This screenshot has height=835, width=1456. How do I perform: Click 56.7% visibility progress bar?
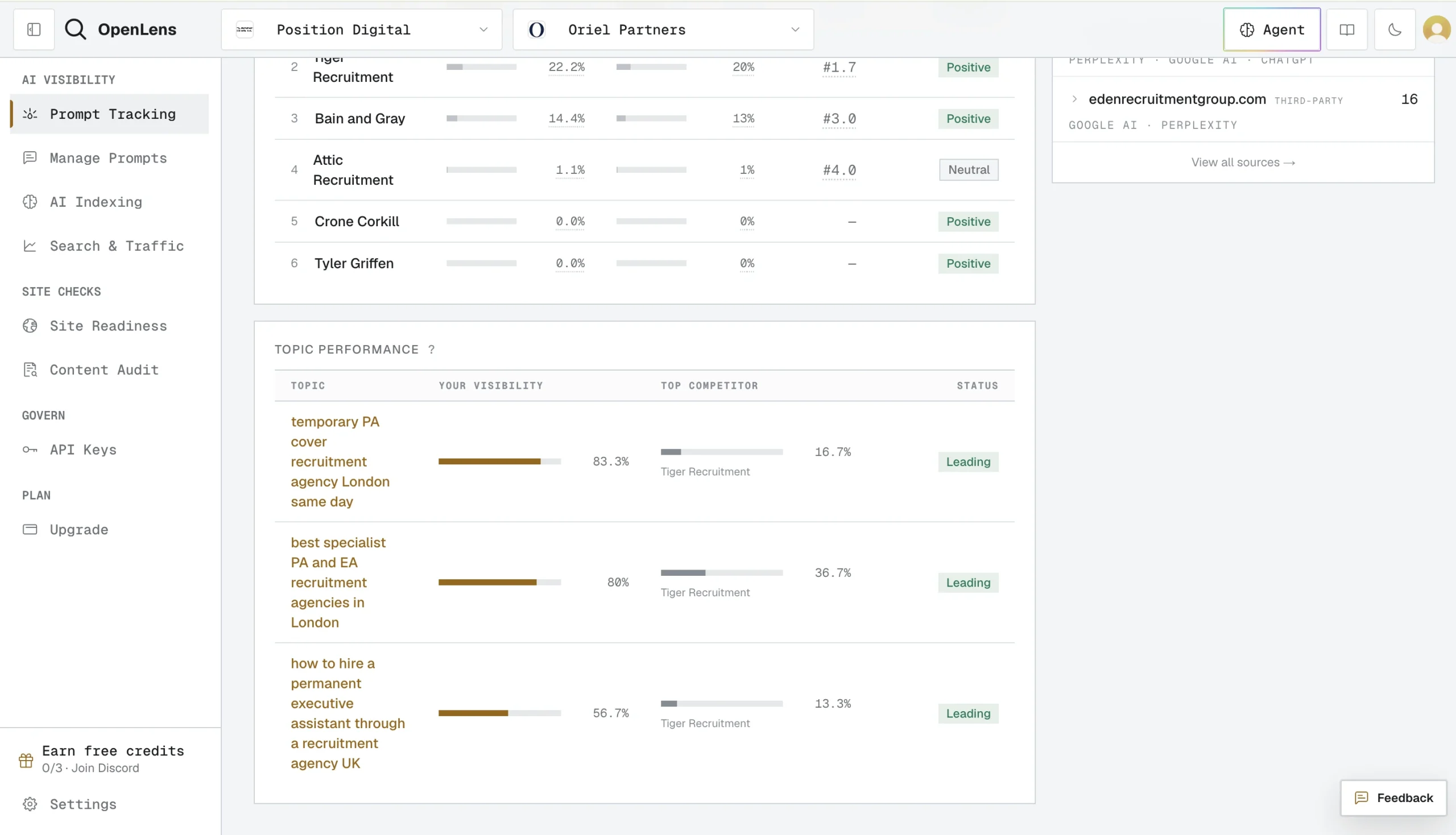(x=500, y=713)
